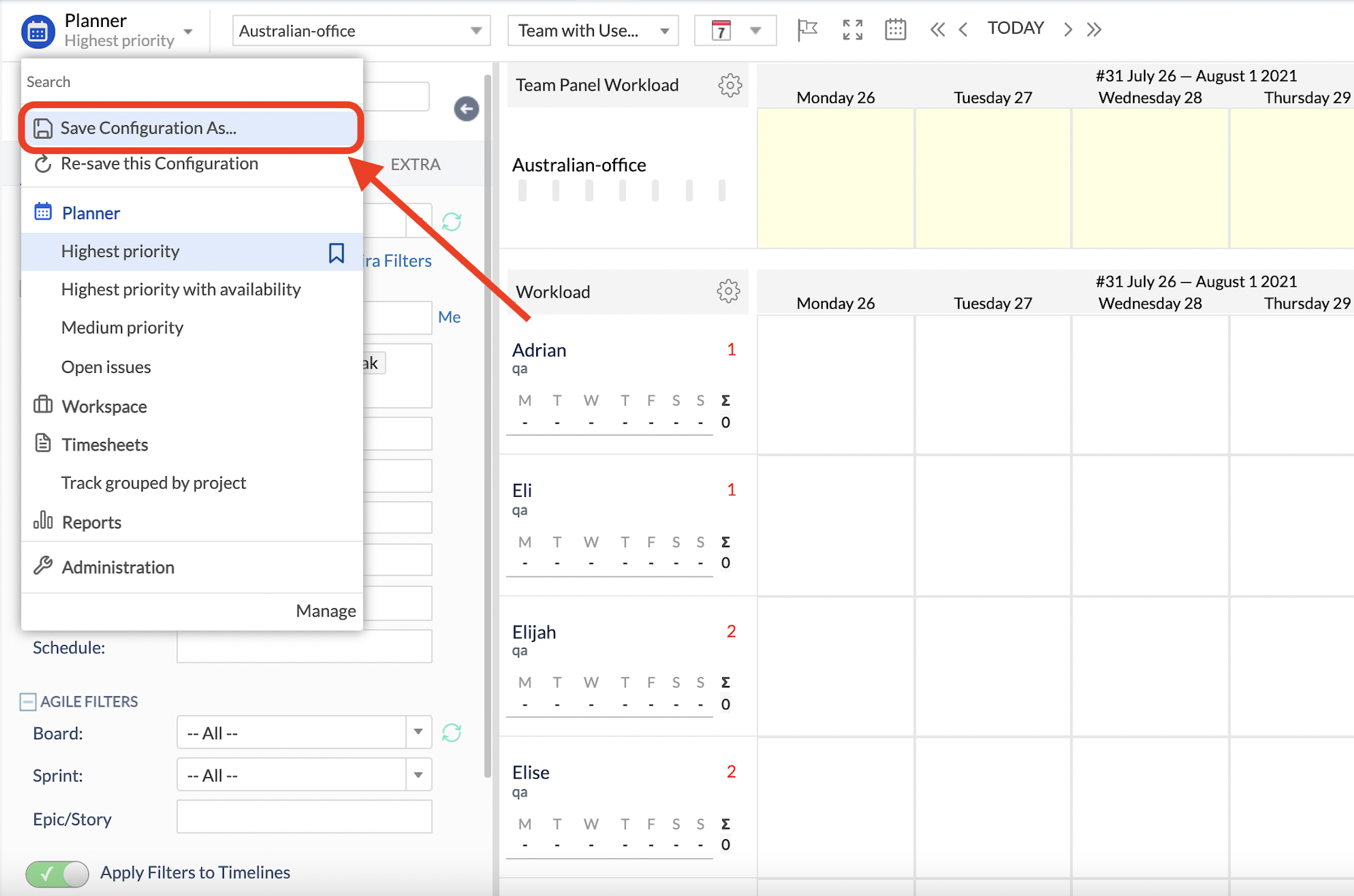The width and height of the screenshot is (1354, 896).
Task: Collapse the side panel with back arrow
Action: (x=466, y=109)
